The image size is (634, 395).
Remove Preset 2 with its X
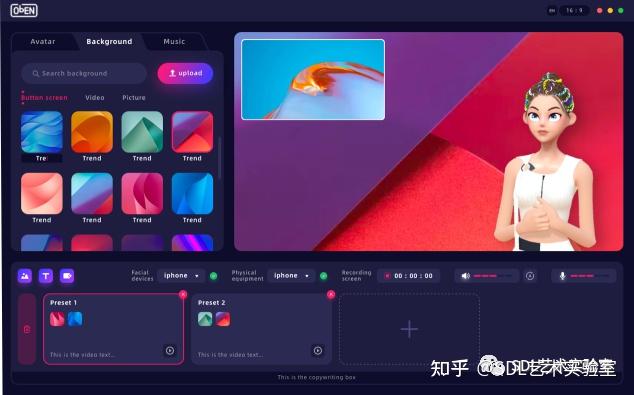click(331, 294)
